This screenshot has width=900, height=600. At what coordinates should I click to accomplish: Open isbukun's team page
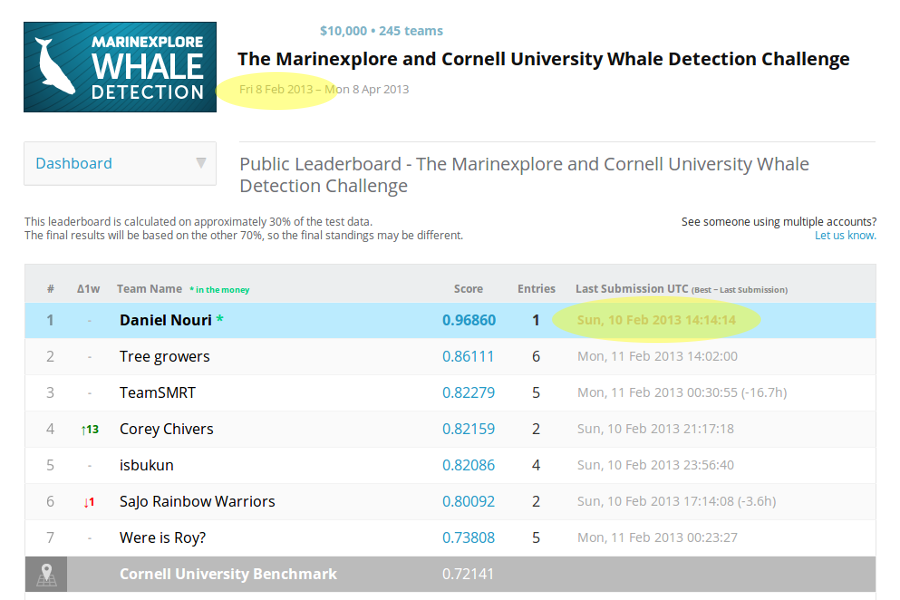pos(146,465)
